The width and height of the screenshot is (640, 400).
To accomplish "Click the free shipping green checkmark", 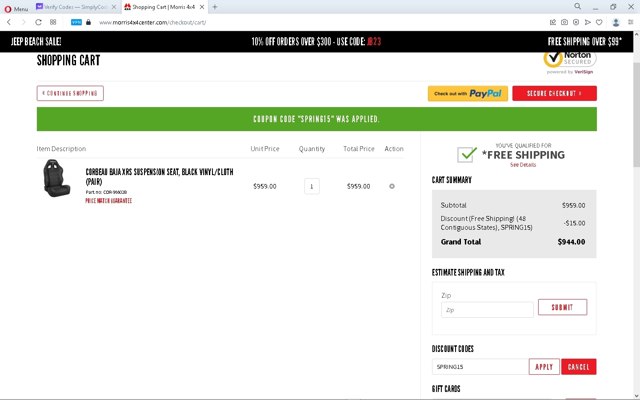I will pos(467,154).
